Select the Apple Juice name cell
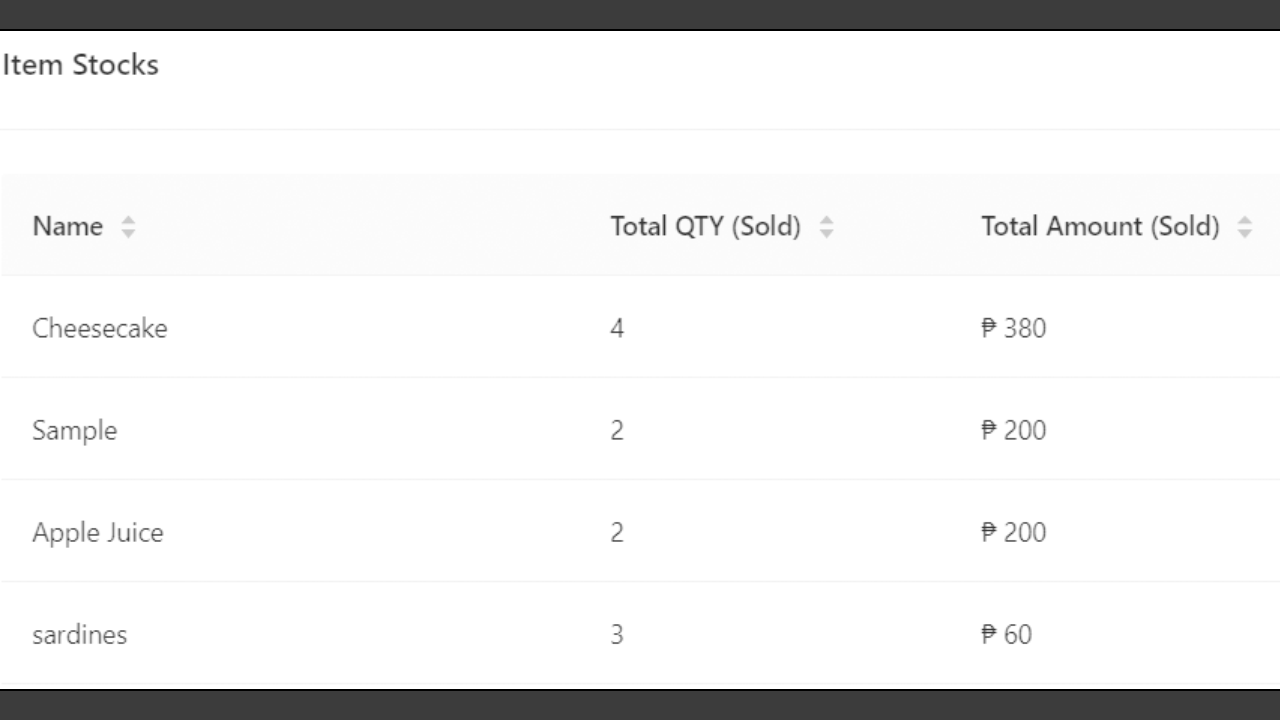 tap(98, 532)
